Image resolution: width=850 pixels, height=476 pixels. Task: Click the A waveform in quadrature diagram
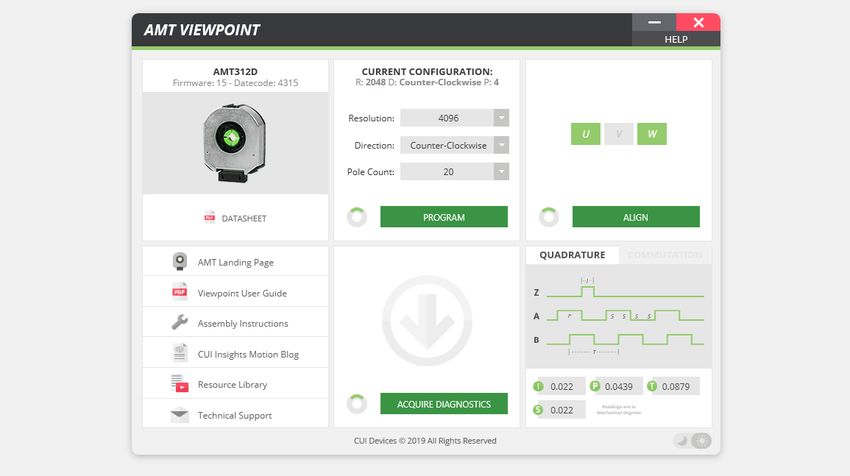tap(625, 316)
